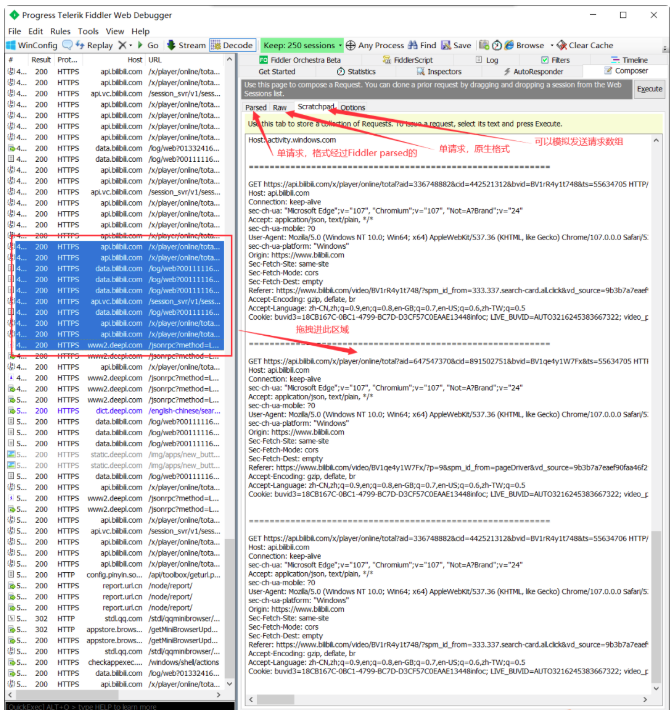Click session list scroll-up arrow
This screenshot has width=670, height=710.
pyautogui.click(x=230, y=59)
